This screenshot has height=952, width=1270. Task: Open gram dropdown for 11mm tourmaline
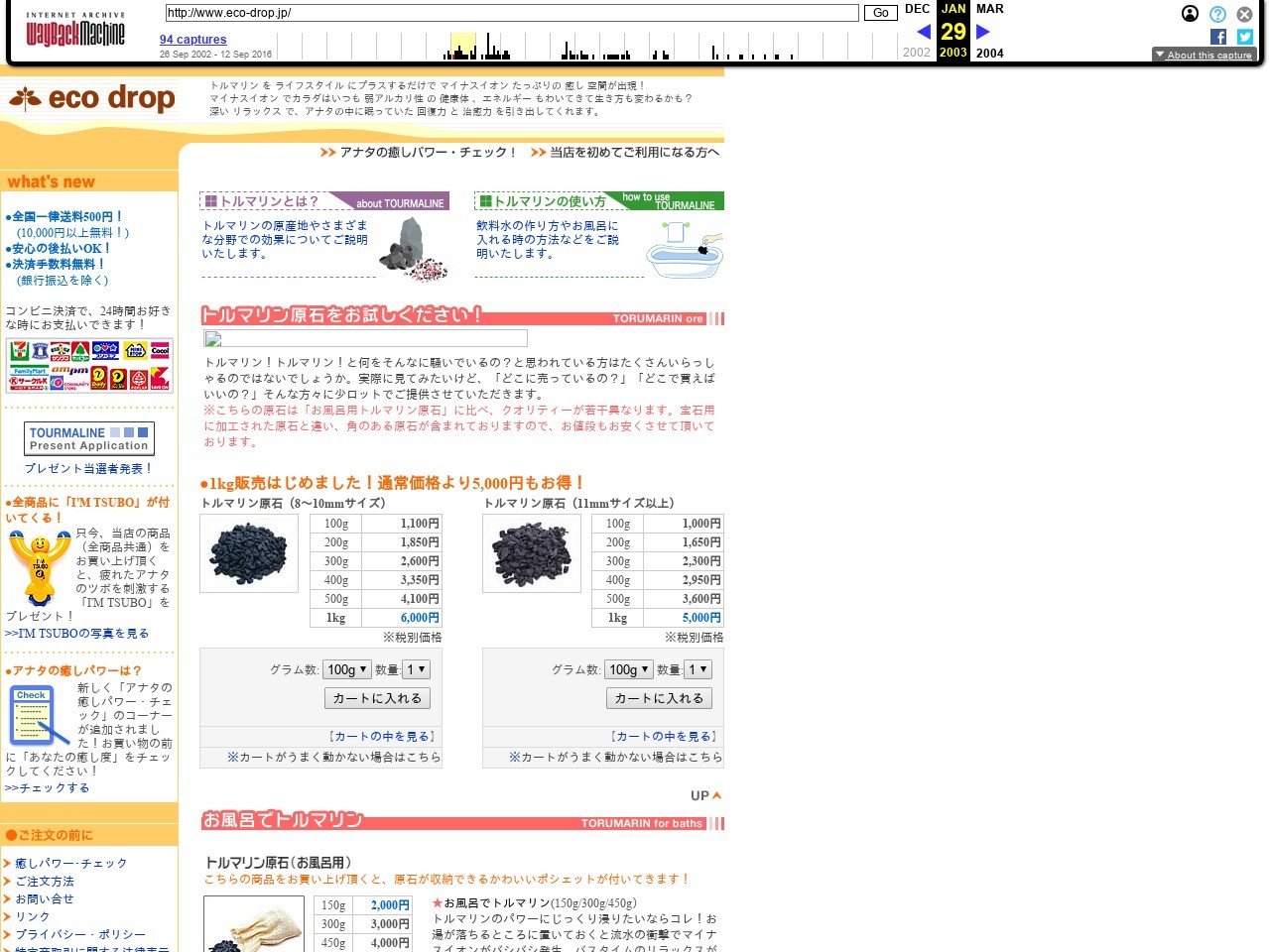coord(629,669)
